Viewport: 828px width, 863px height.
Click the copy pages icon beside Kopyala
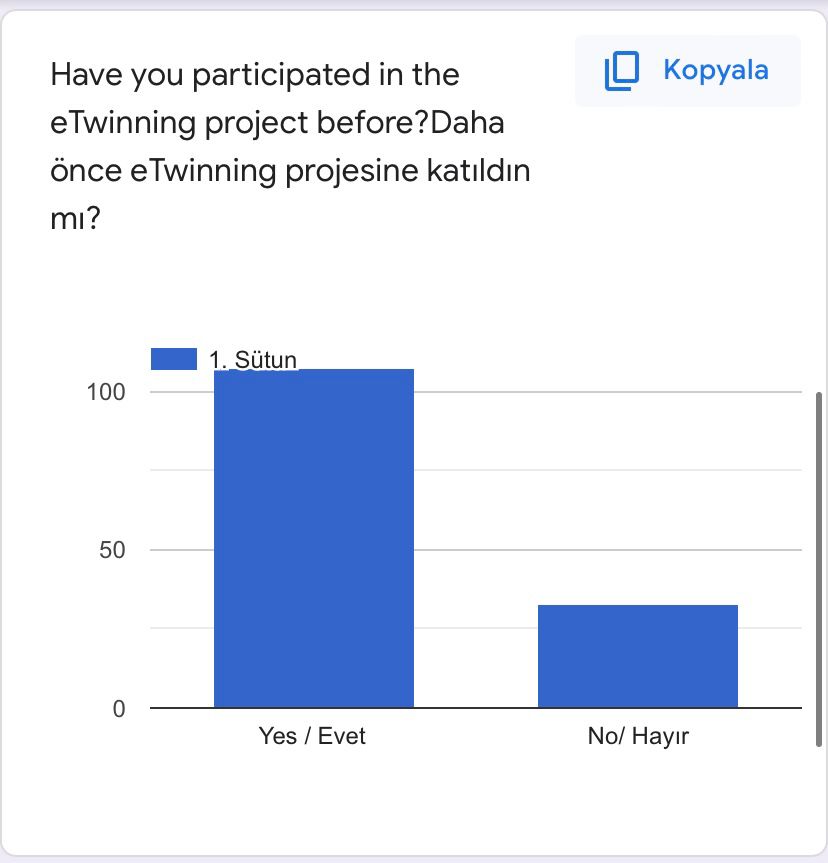point(620,69)
